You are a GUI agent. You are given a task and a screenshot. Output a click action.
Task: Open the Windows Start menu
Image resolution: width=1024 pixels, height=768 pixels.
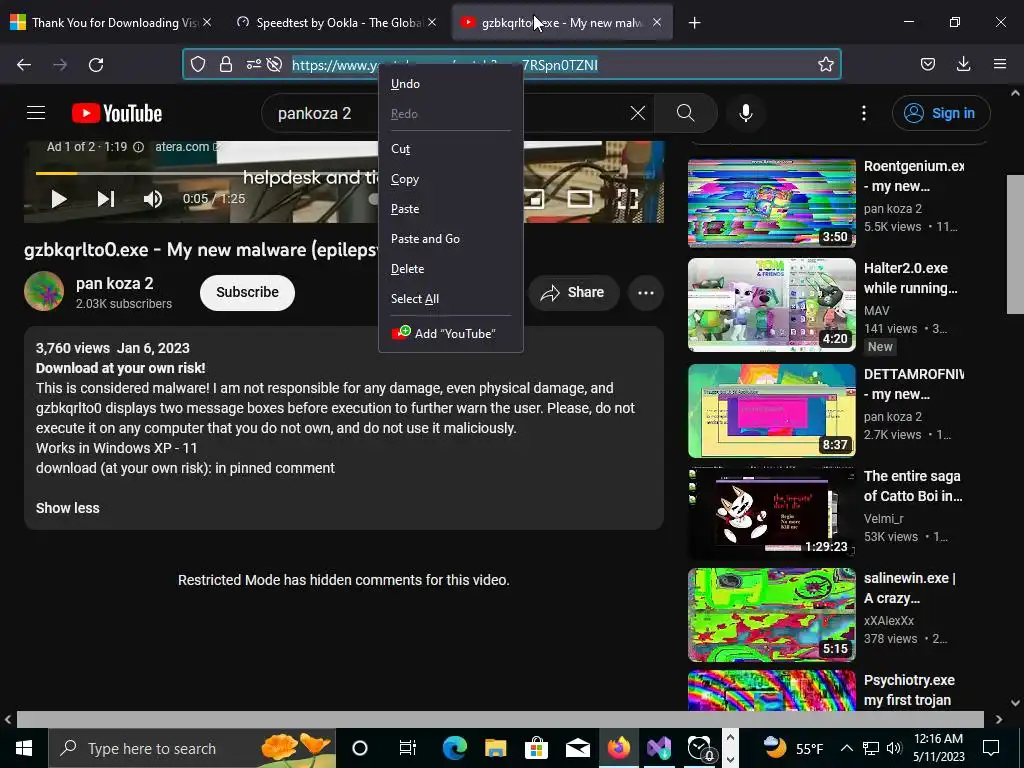pyautogui.click(x=24, y=748)
